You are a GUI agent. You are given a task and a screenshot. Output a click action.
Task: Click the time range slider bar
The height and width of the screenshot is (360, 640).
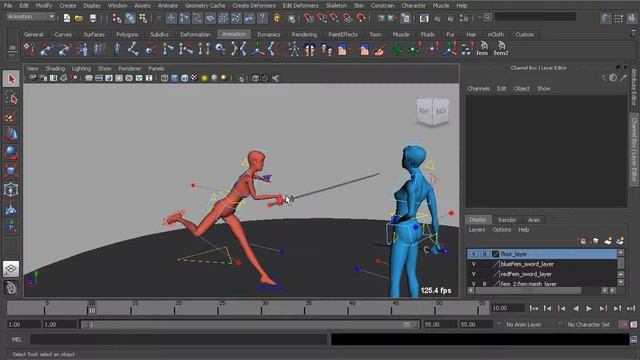(250, 324)
